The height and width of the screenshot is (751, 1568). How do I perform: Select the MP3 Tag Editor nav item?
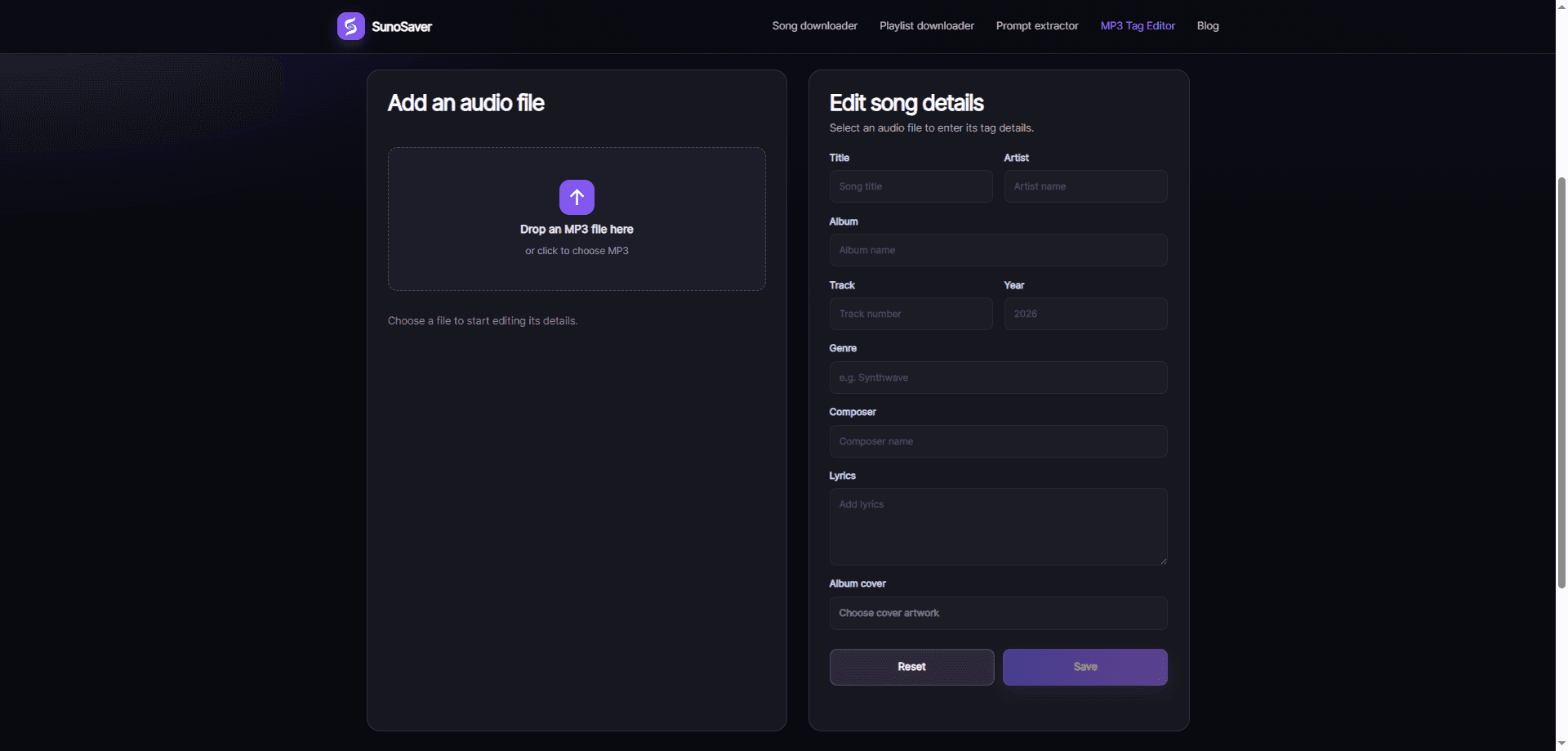tap(1138, 26)
